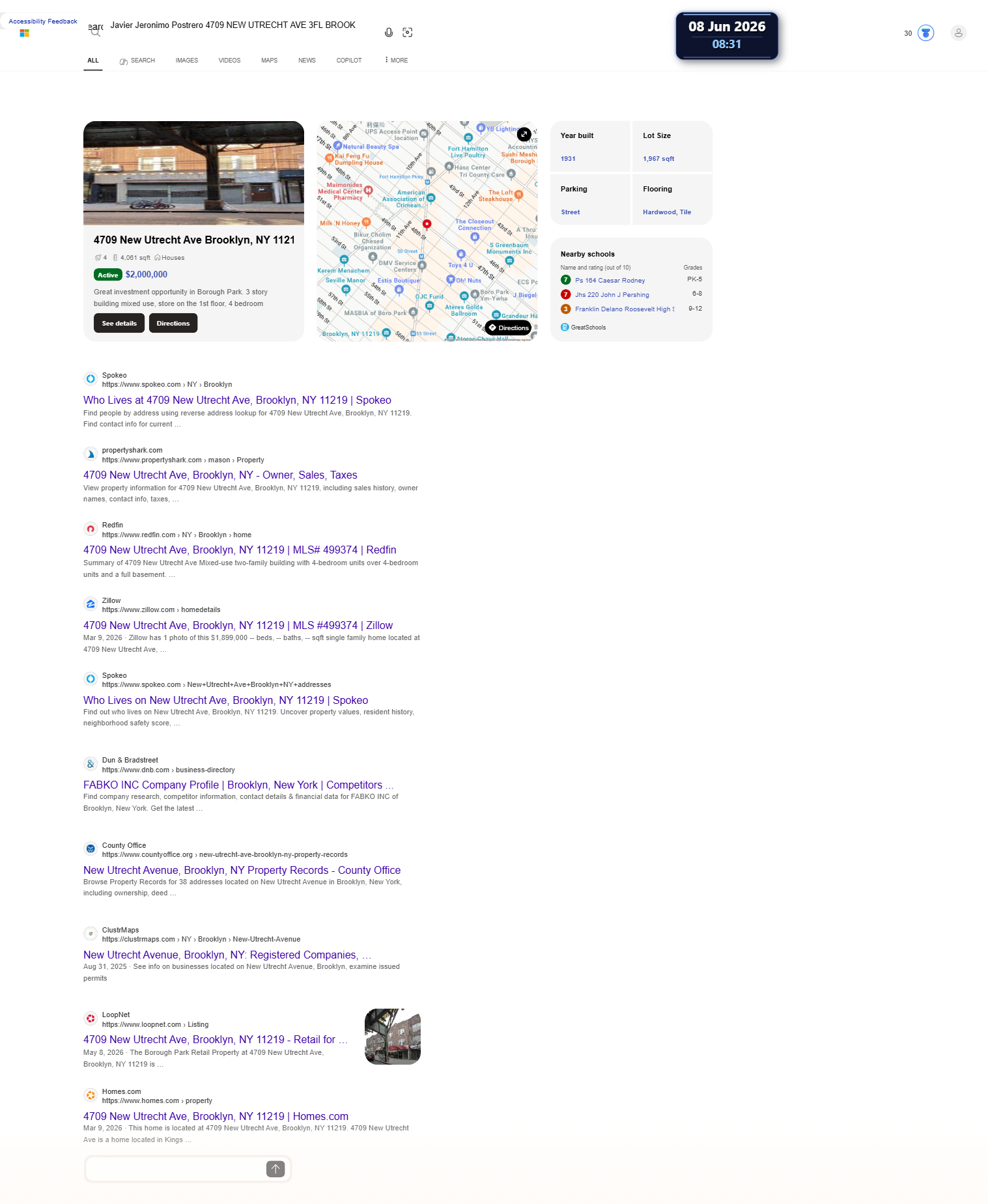Image resolution: width=988 pixels, height=1204 pixels.
Task: Click the County Office favicon
Action: (91, 848)
